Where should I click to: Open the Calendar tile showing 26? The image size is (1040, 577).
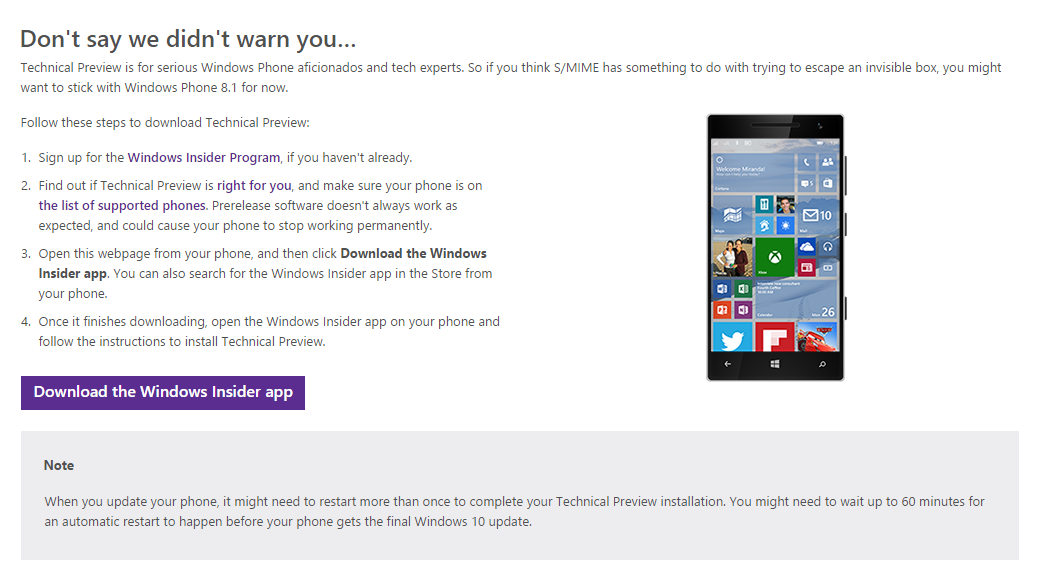coord(796,299)
